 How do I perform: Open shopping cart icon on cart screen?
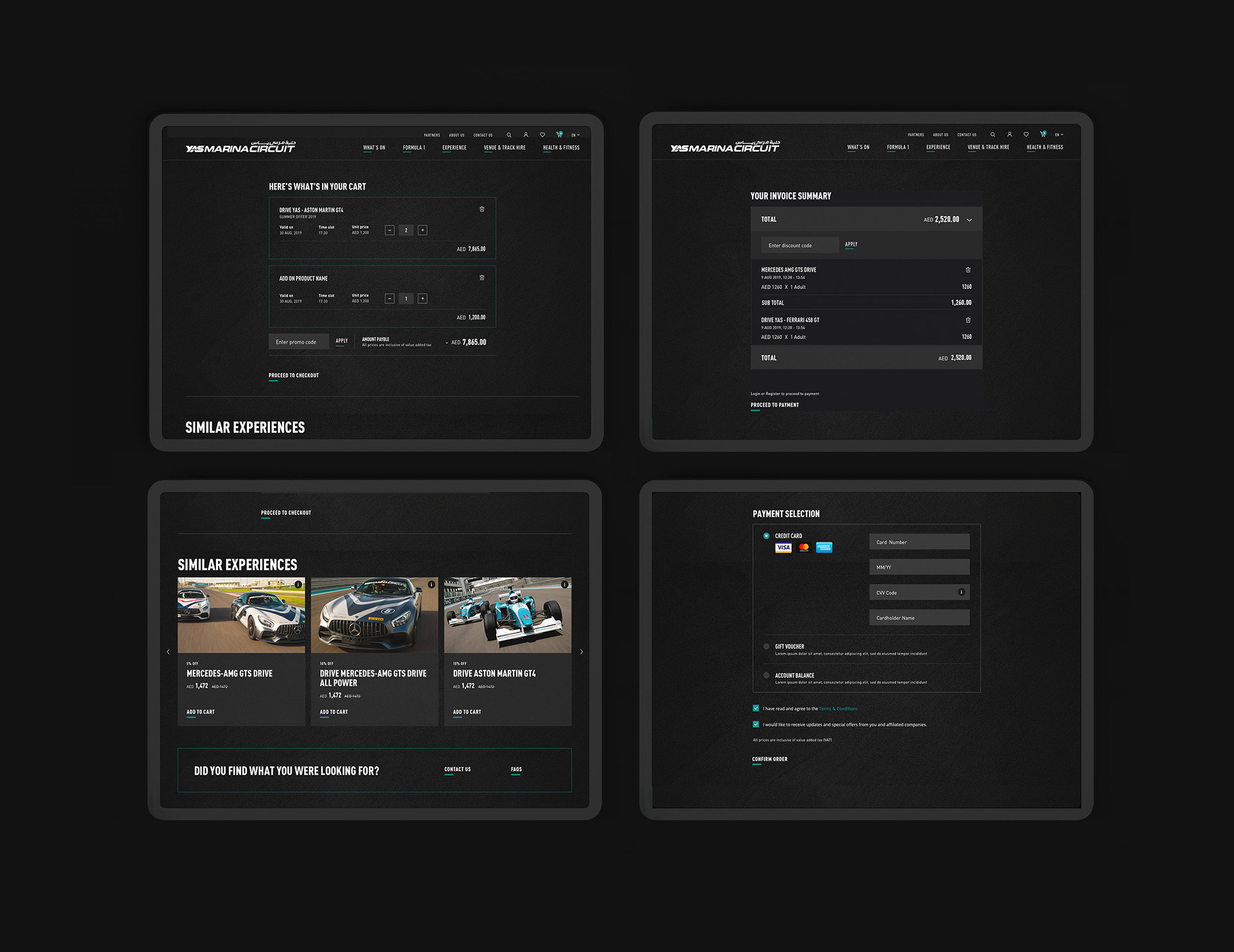point(559,134)
